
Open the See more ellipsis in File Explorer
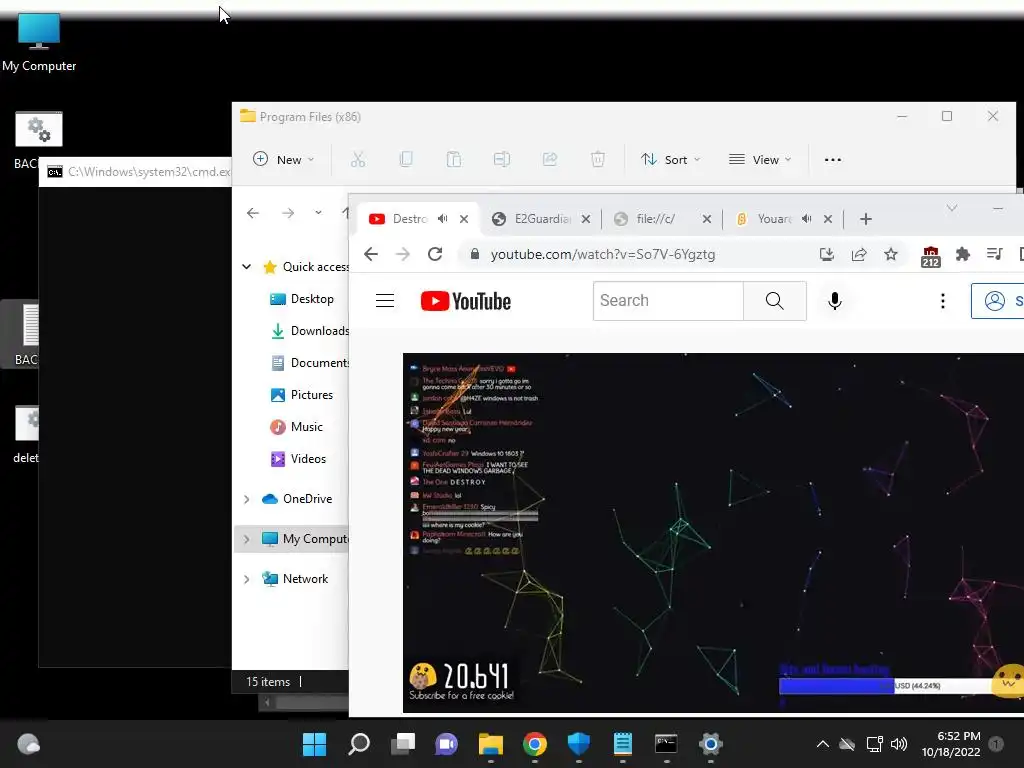tap(833, 160)
